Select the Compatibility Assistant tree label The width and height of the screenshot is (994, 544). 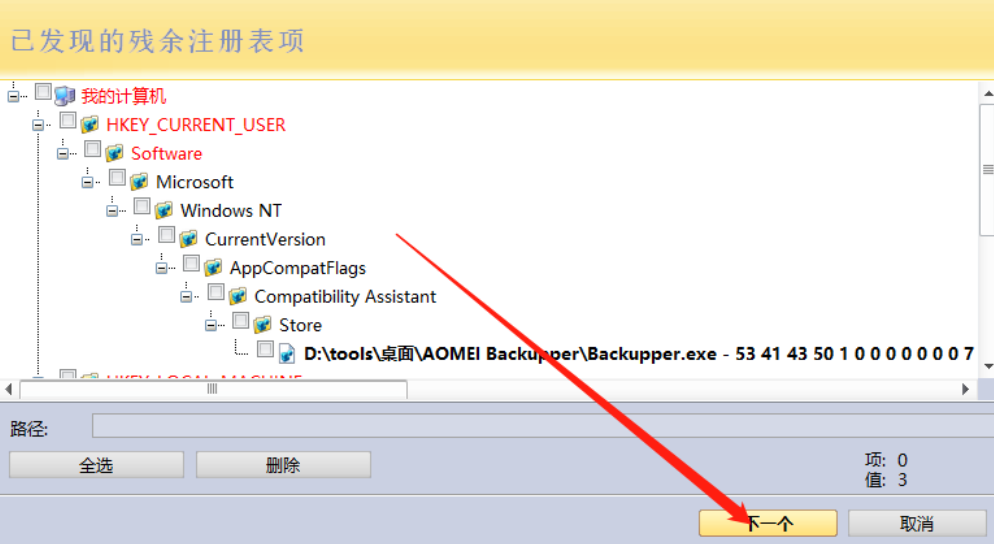(x=345, y=296)
